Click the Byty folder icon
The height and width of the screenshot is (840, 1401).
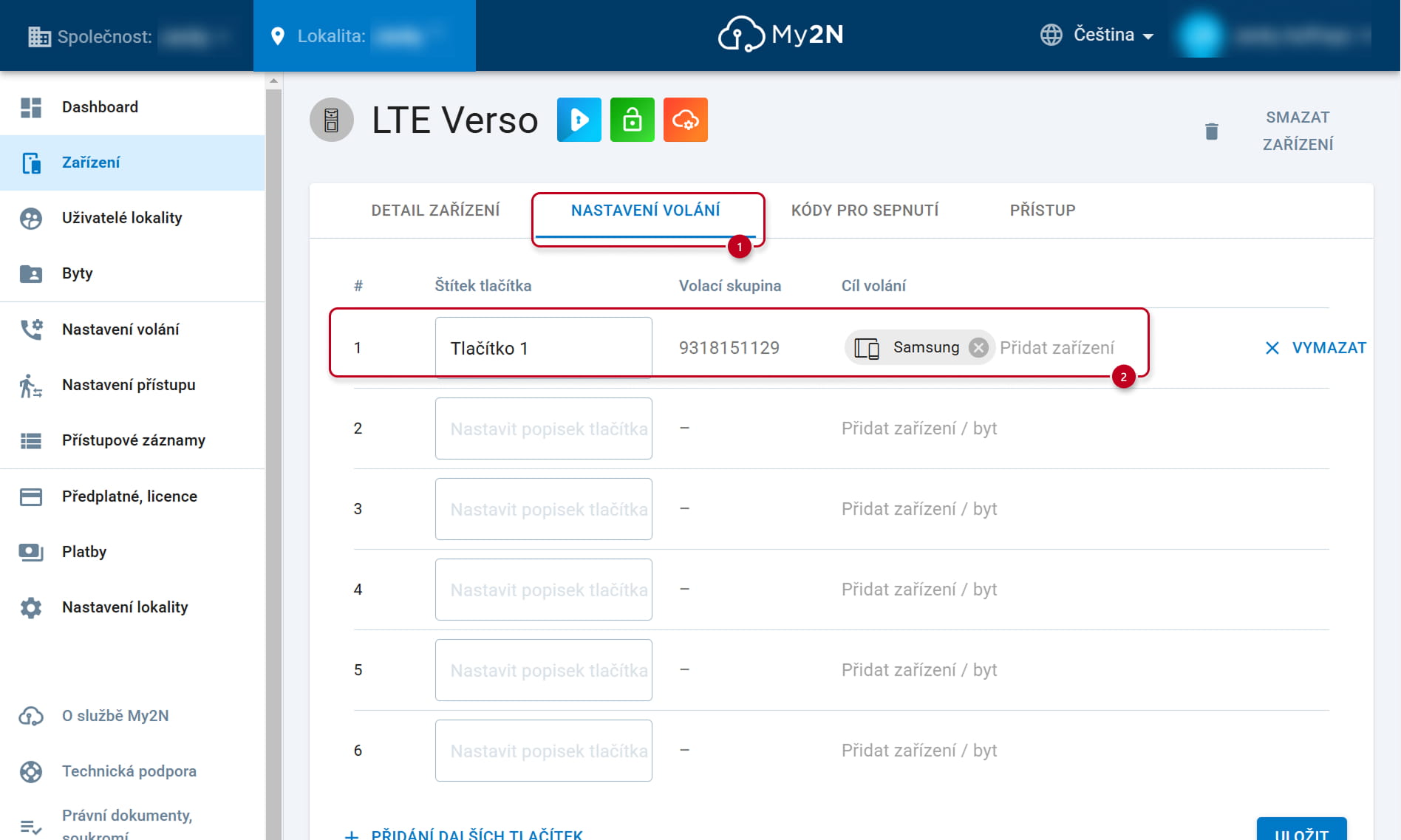click(31, 273)
